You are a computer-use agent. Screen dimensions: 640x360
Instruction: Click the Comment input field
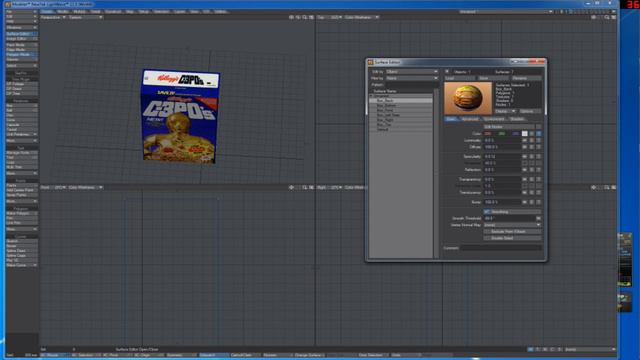[501, 248]
